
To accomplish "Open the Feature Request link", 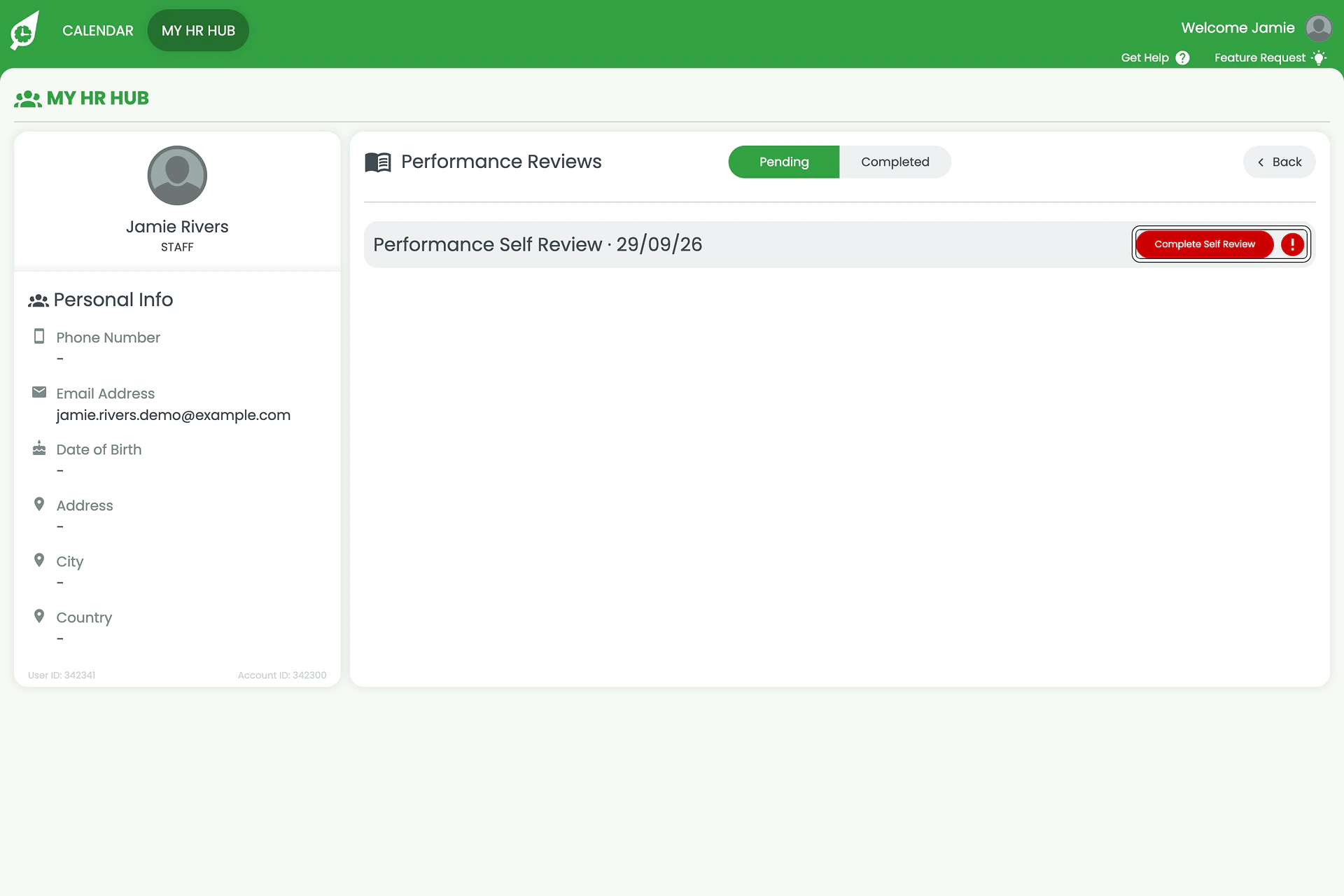I will point(1259,58).
